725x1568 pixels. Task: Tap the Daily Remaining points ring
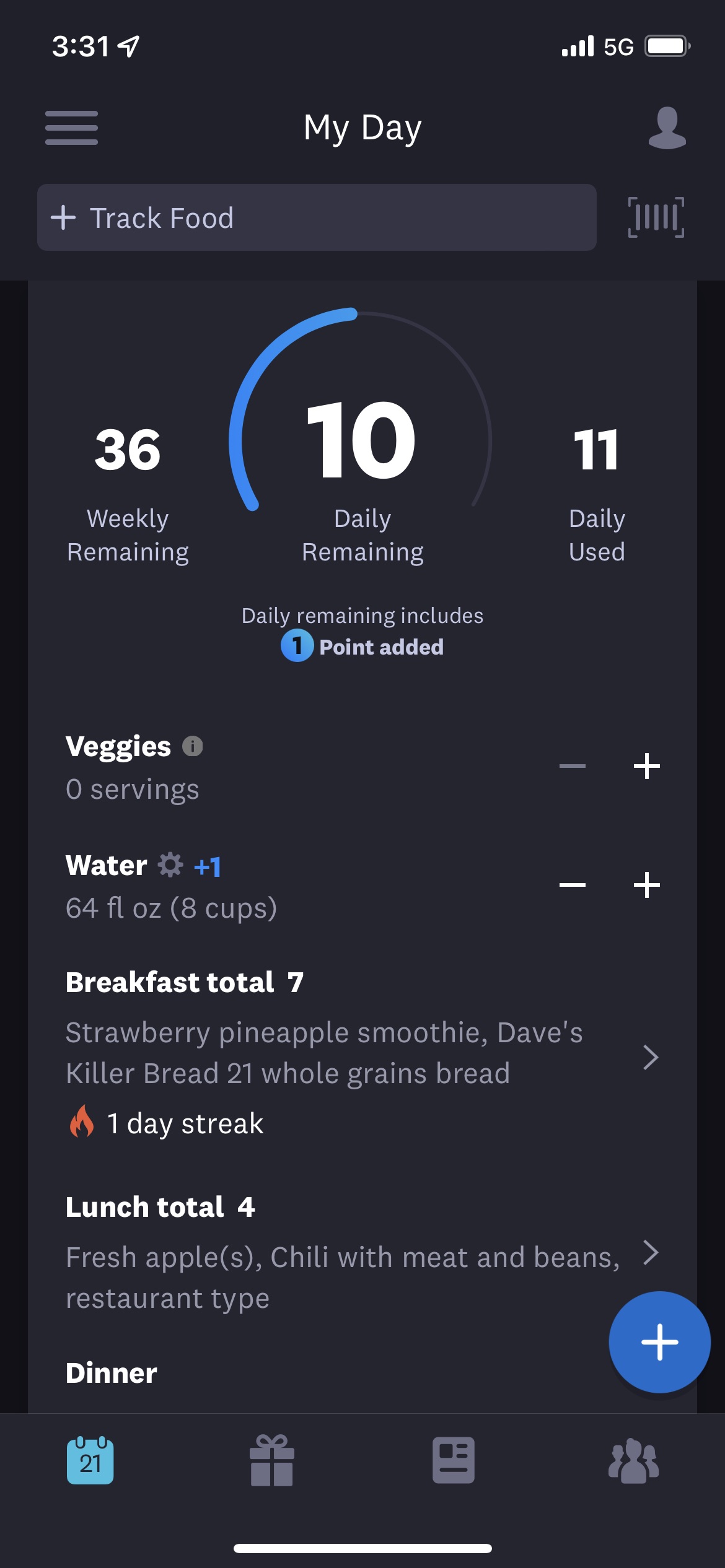[362, 440]
